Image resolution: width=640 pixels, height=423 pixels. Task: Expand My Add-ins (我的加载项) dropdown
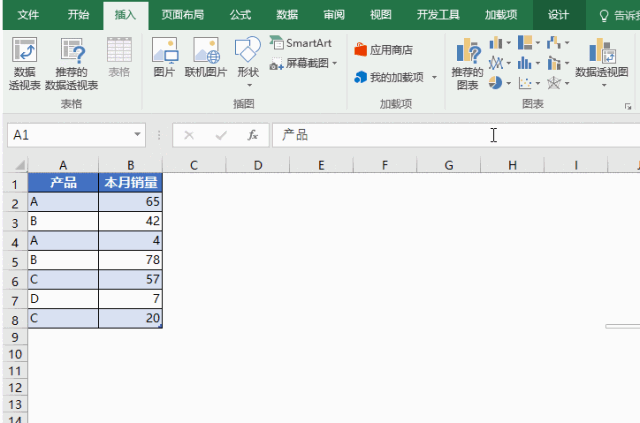point(434,77)
